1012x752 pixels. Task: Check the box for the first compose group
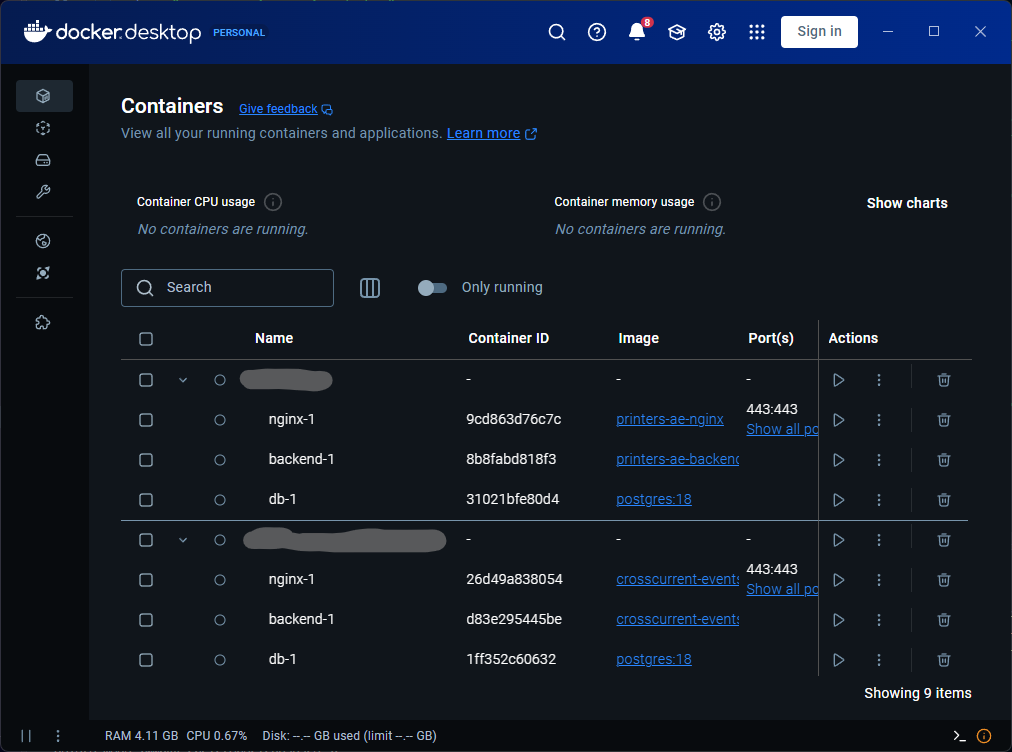[x=146, y=380]
